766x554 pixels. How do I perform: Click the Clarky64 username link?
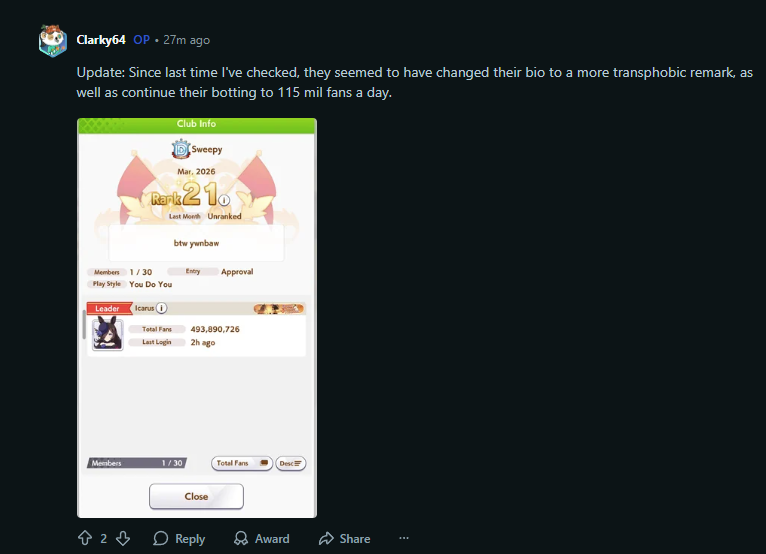pyautogui.click(x=101, y=40)
